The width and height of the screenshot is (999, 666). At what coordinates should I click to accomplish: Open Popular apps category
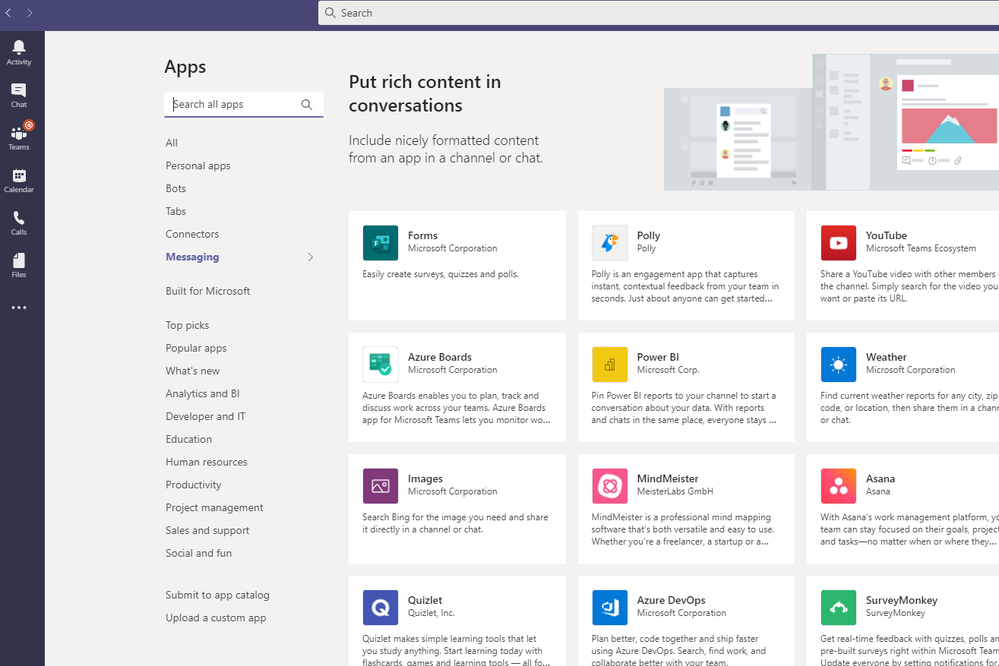pyautogui.click(x=196, y=348)
